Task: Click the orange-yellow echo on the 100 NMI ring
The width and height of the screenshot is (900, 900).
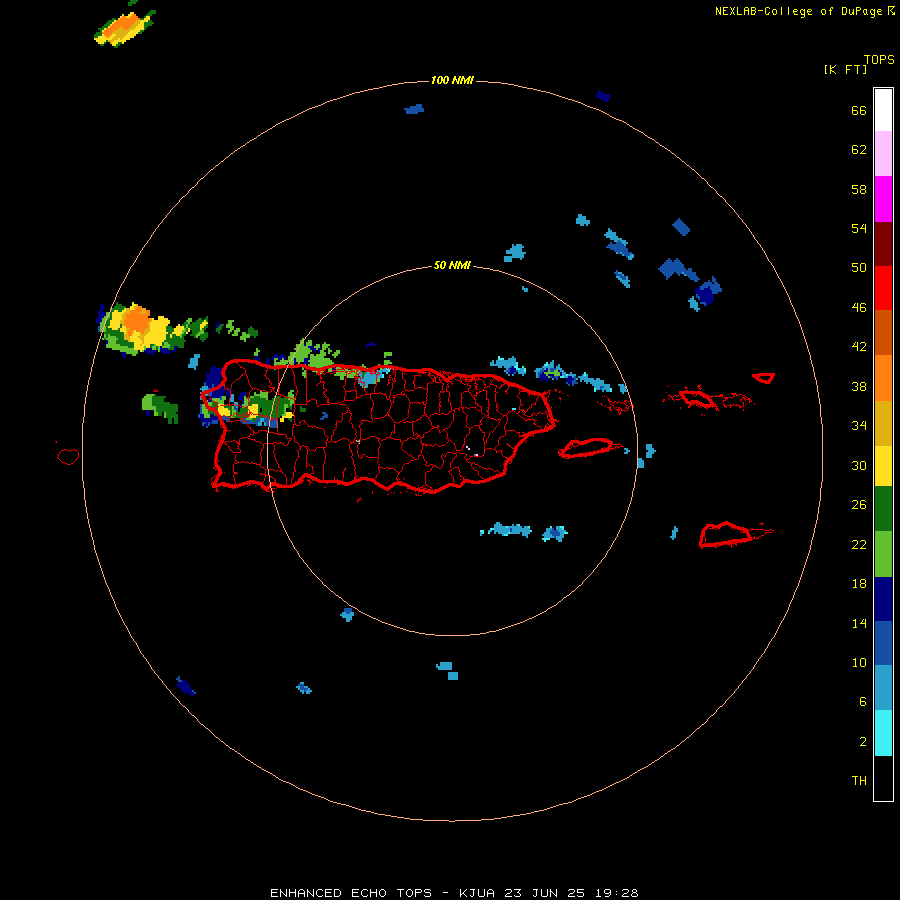Action: pyautogui.click(x=142, y=328)
